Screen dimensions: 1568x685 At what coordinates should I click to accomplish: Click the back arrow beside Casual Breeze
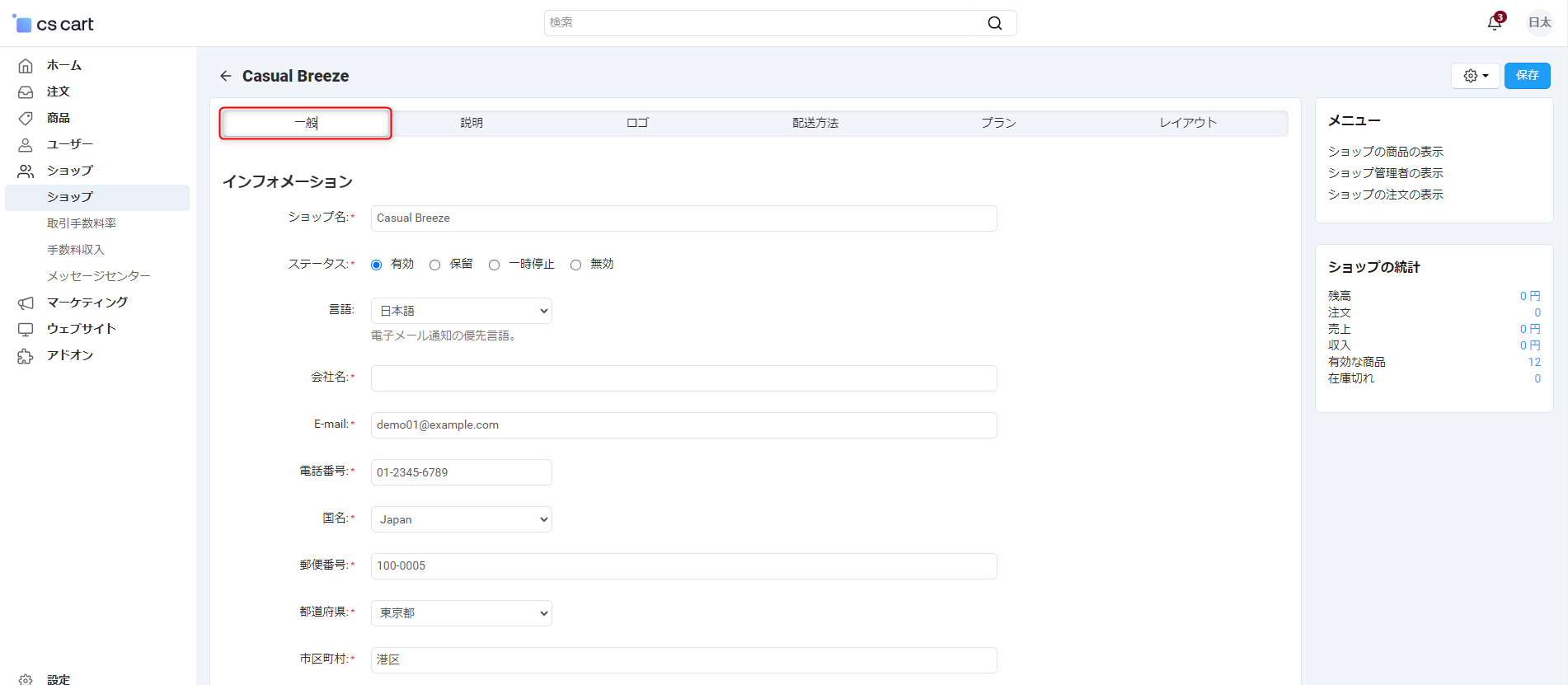[226, 76]
